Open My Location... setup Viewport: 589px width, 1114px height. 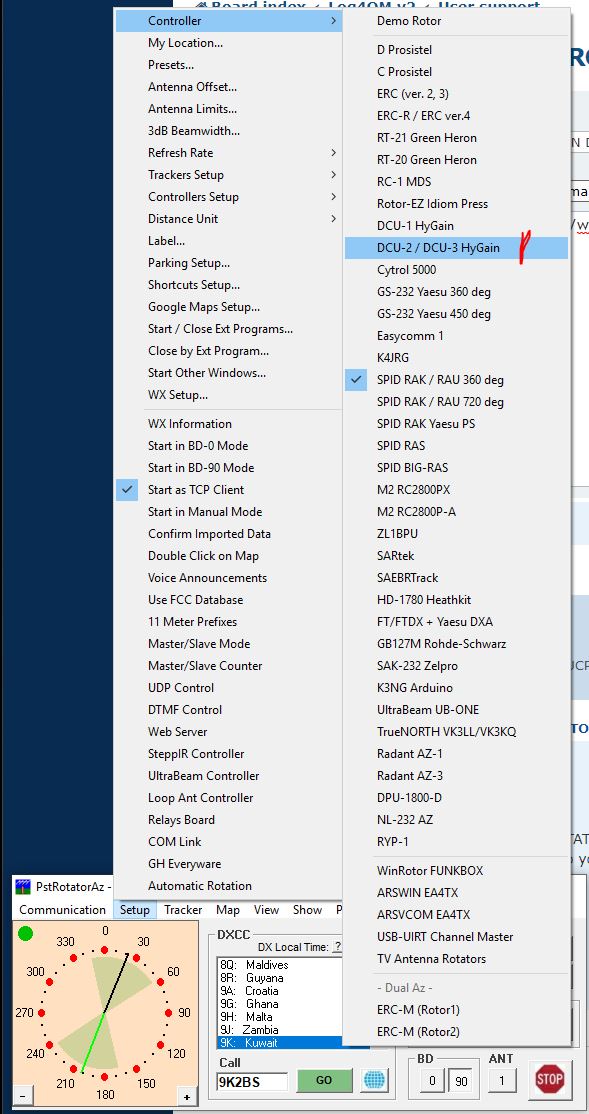229,43
